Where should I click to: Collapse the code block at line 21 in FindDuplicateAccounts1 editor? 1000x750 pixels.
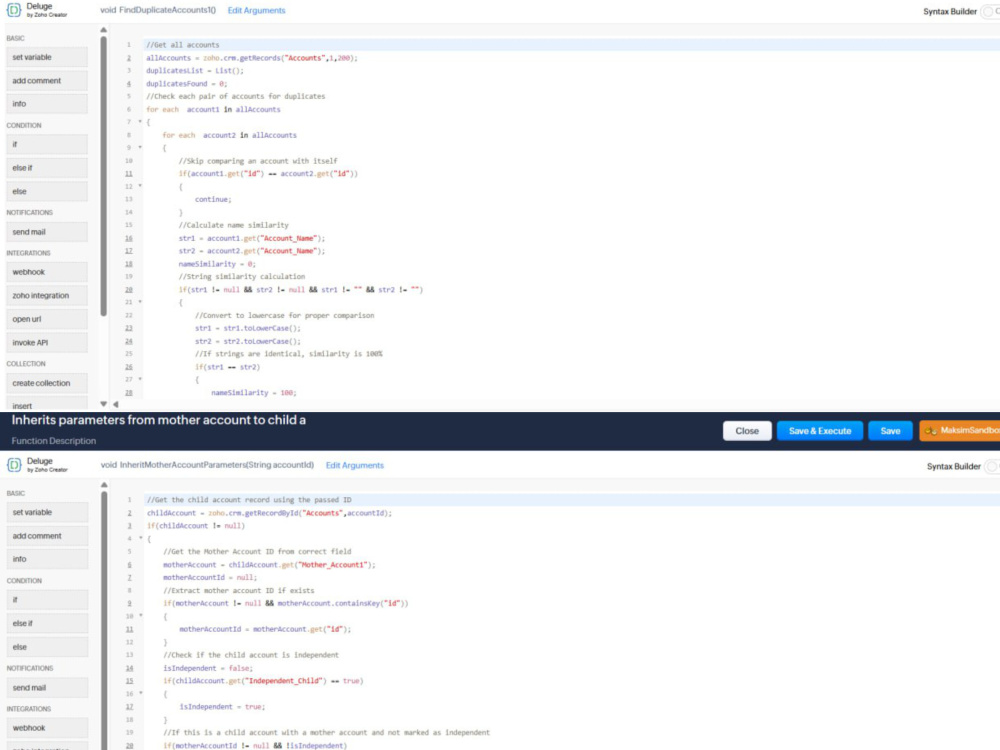(x=140, y=302)
